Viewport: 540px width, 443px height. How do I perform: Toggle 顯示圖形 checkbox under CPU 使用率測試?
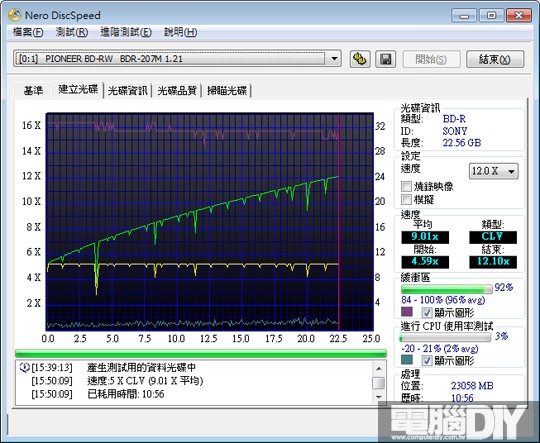(427, 361)
